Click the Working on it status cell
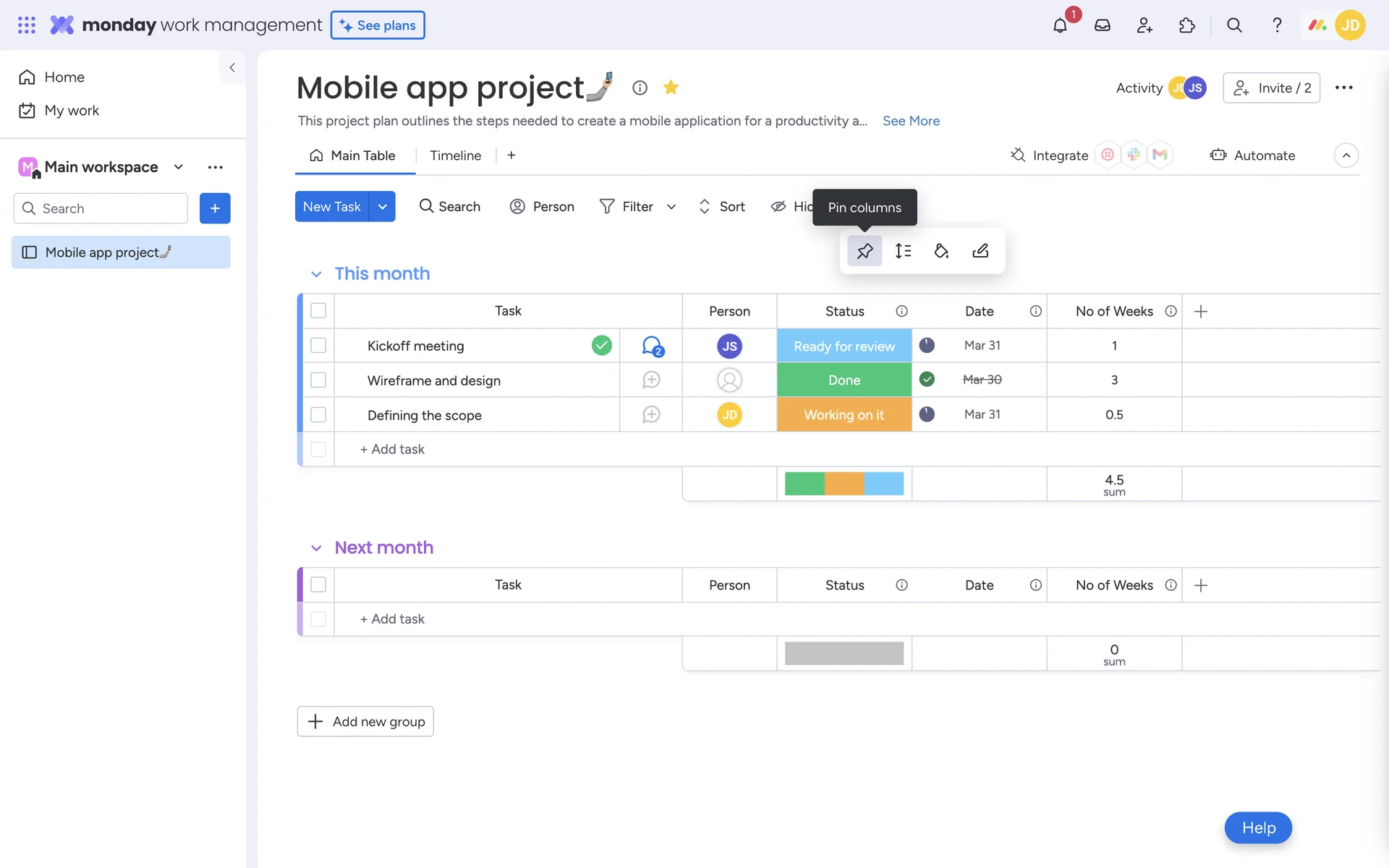1389x868 pixels. pos(844,415)
